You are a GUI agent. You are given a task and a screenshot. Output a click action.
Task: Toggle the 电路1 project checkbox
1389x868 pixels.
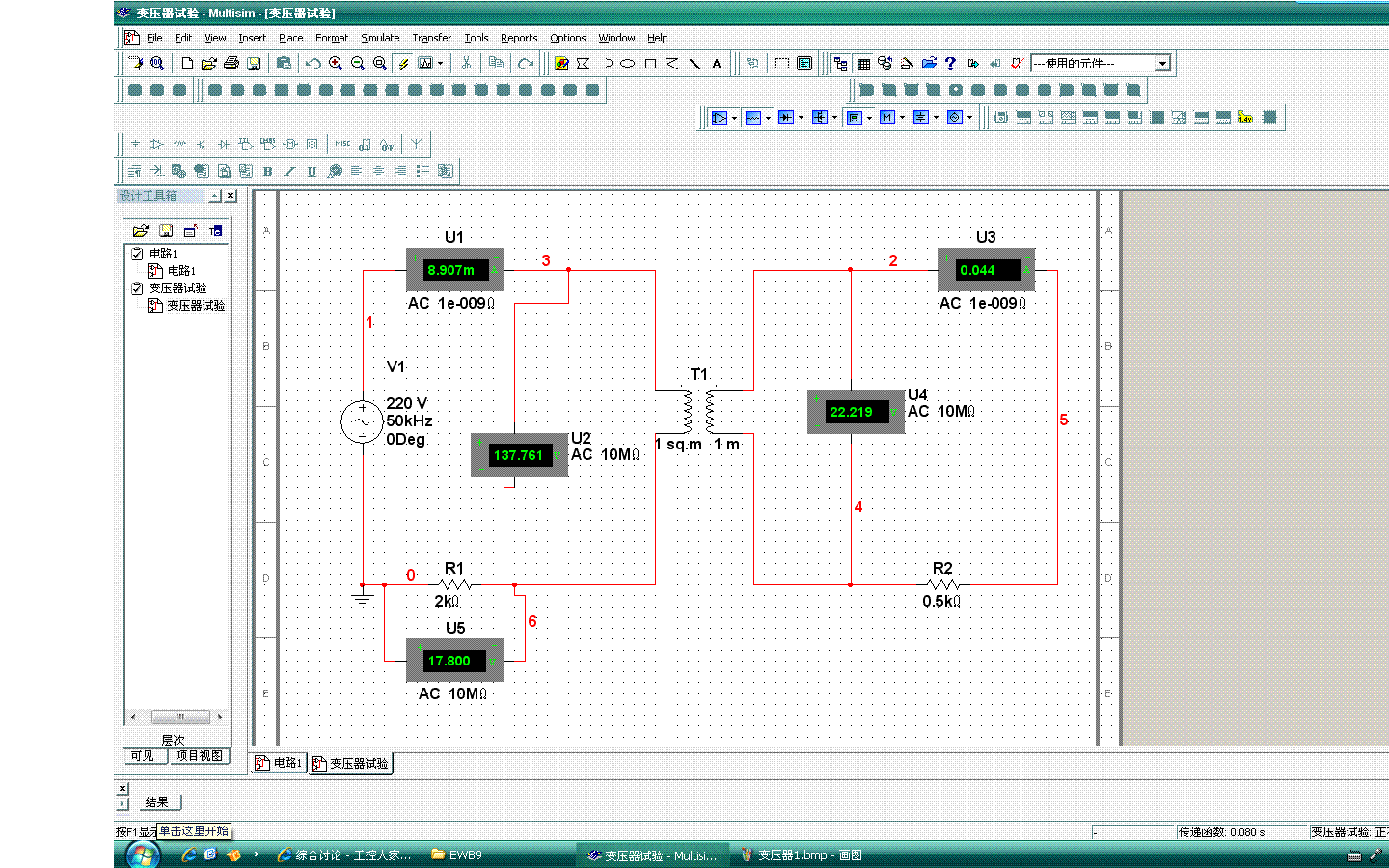pos(137,254)
